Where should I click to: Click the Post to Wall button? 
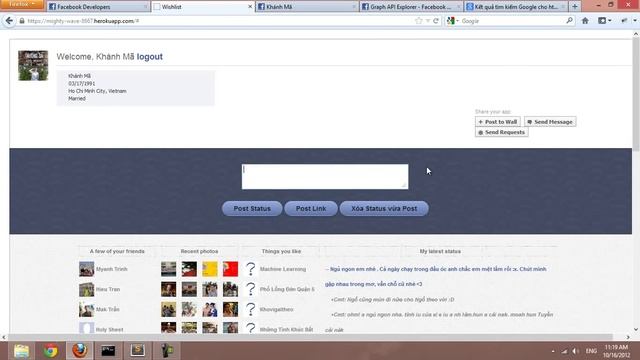coord(498,122)
